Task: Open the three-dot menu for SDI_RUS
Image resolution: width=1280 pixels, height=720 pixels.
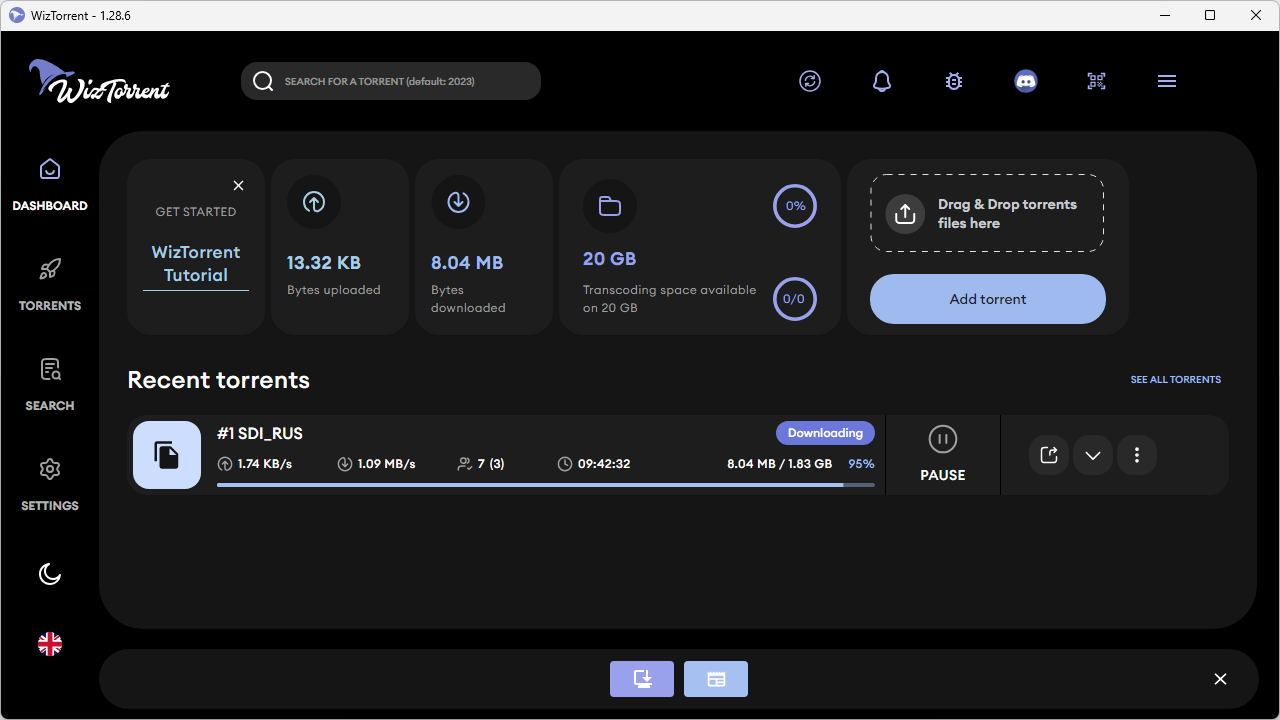Action: pos(1137,455)
